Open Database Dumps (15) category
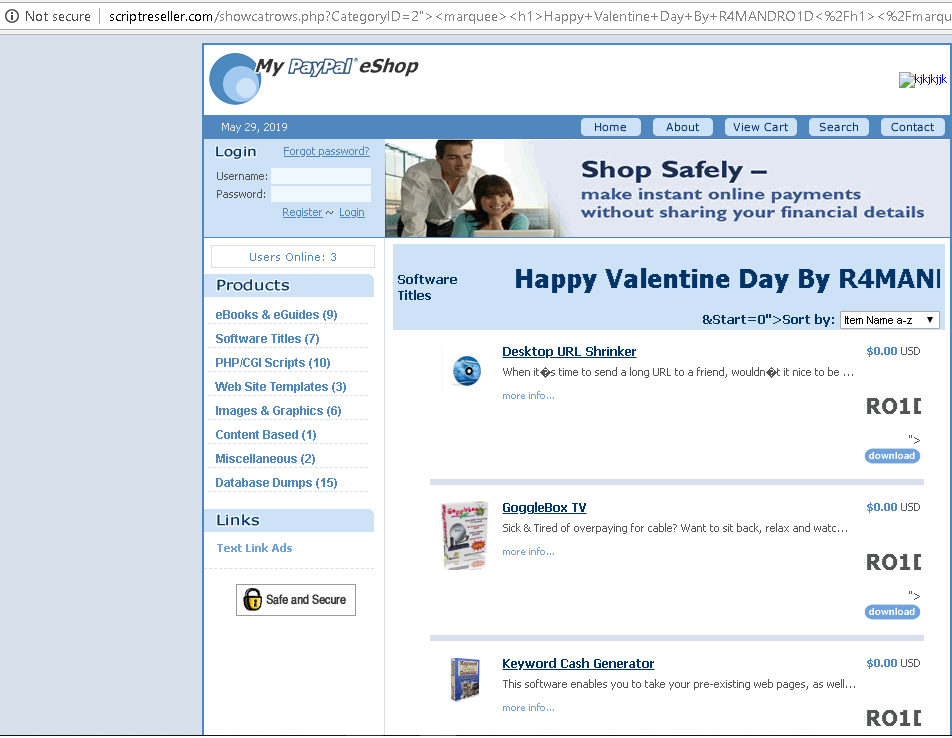Screen dimensions: 952x738 276,482
